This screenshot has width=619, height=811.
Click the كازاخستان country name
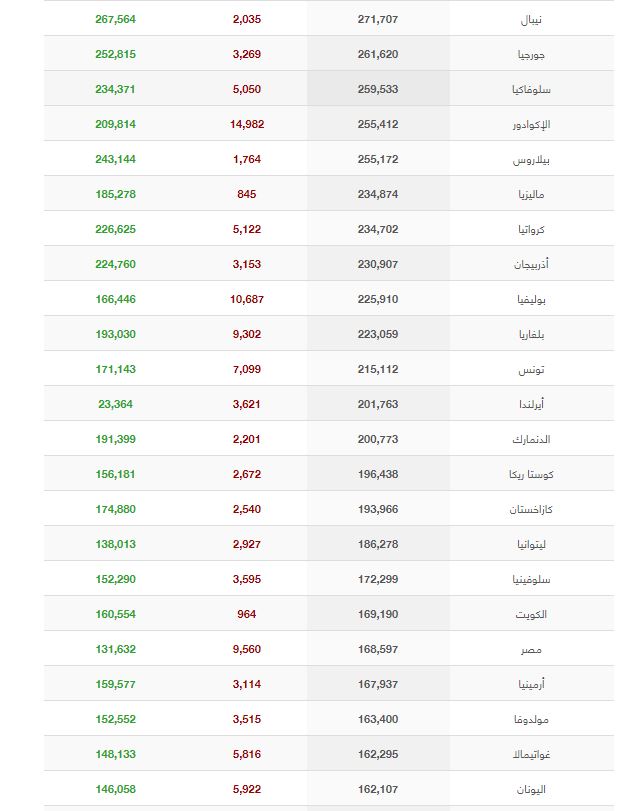[531, 509]
